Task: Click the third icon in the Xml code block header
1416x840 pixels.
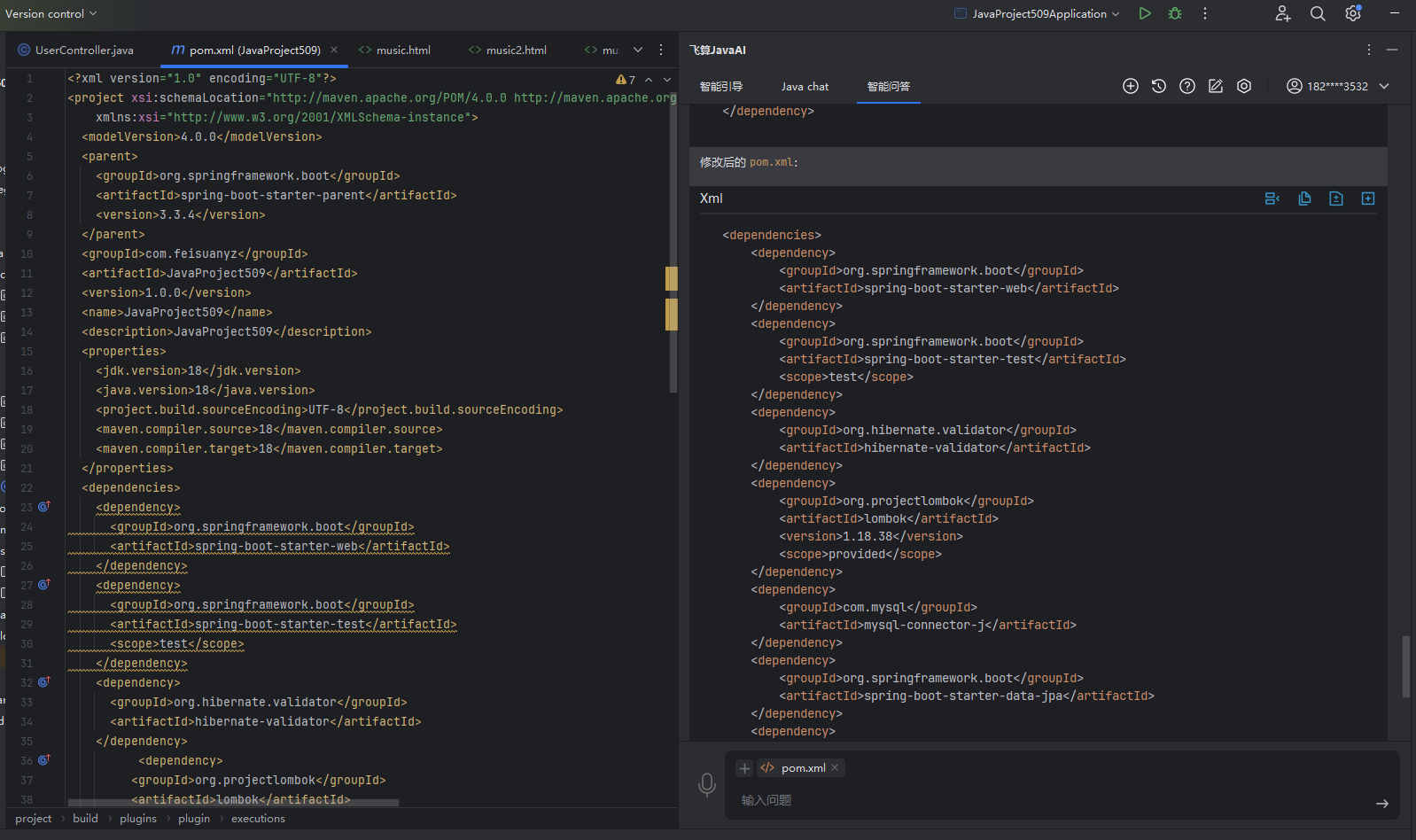Action: (x=1336, y=198)
